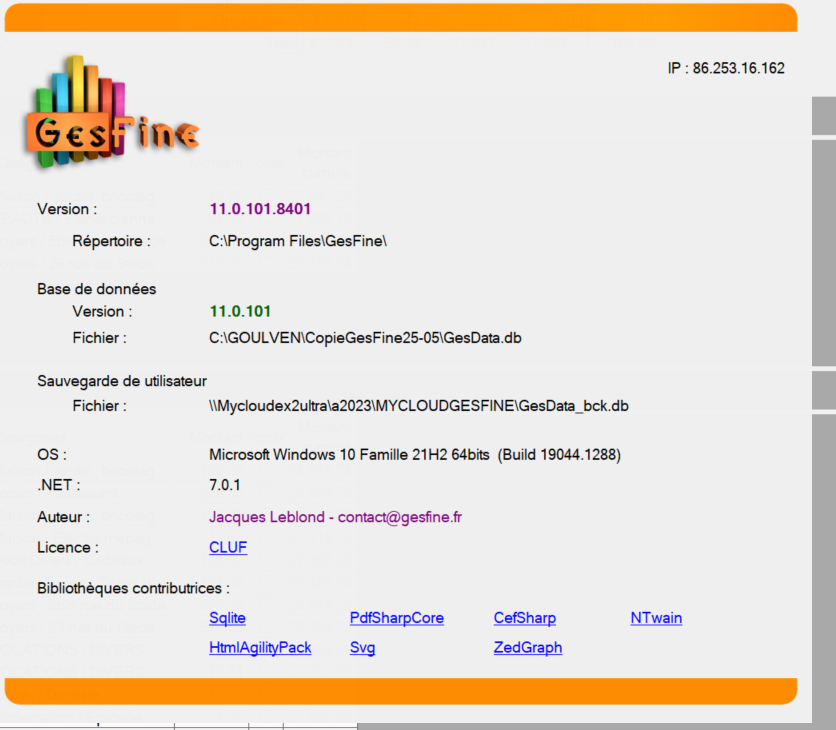Click the Windows 10 OS build text
The height and width of the screenshot is (730, 836).
(414, 455)
